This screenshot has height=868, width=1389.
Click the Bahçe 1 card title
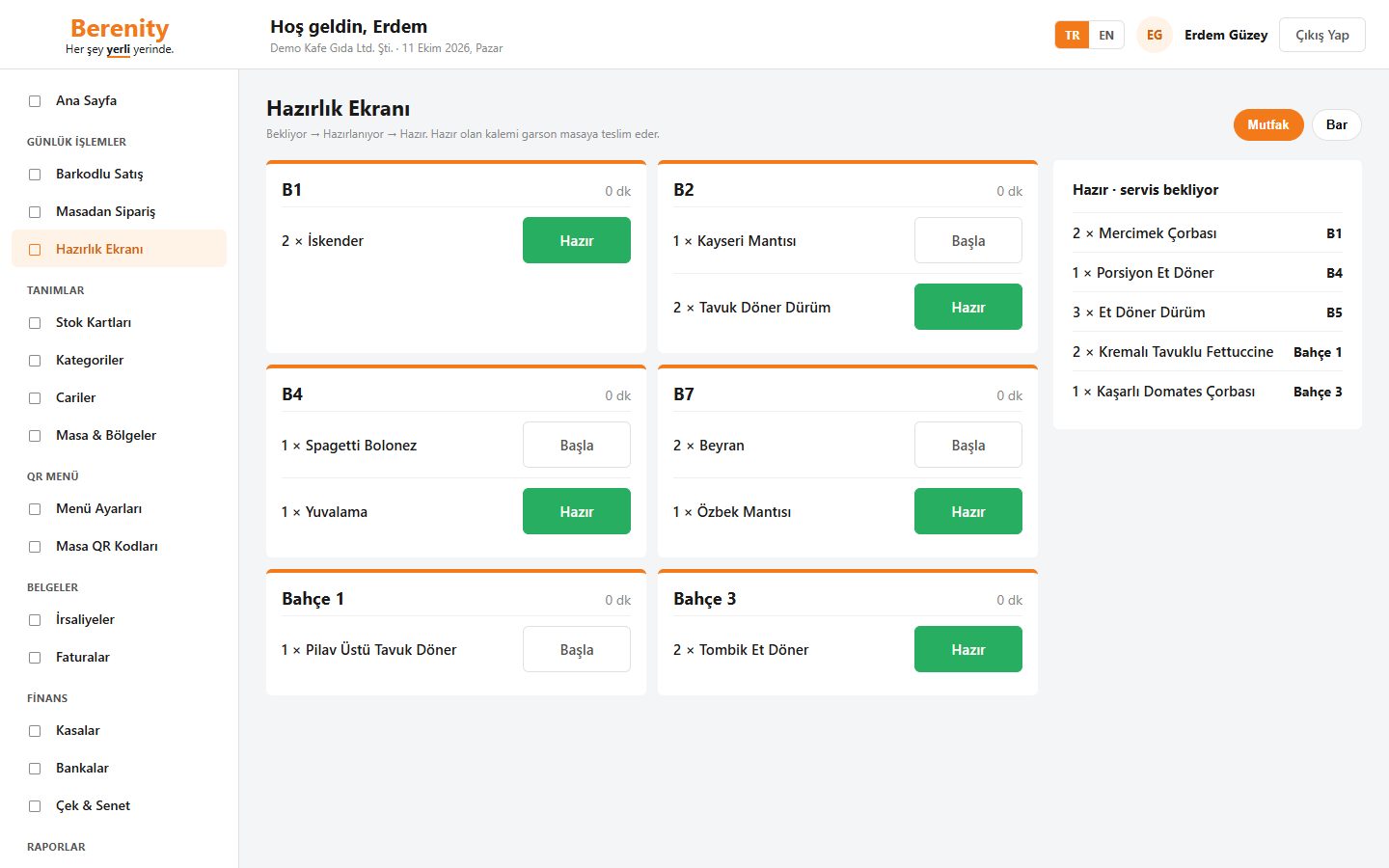(x=313, y=599)
